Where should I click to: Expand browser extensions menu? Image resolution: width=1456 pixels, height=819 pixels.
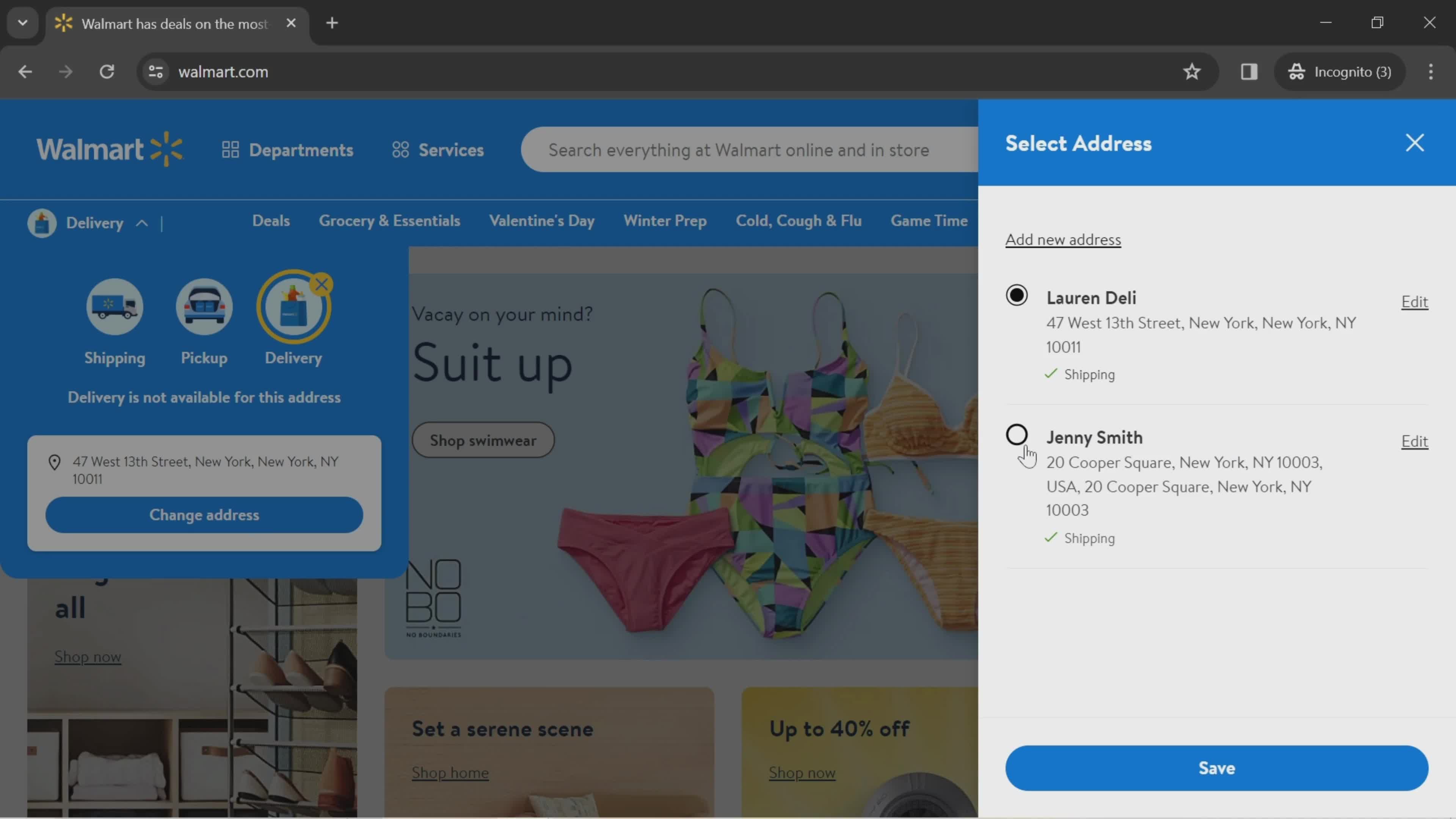point(1249,71)
